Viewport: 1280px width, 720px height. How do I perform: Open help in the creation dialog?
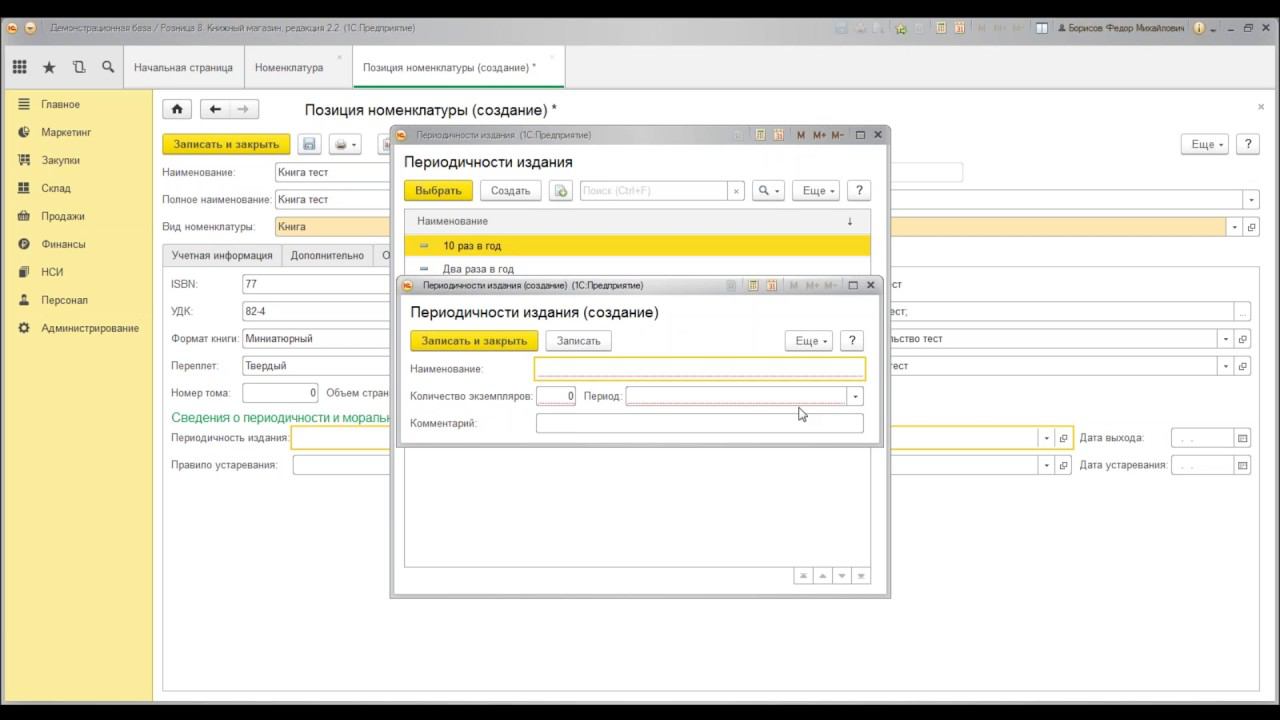852,341
